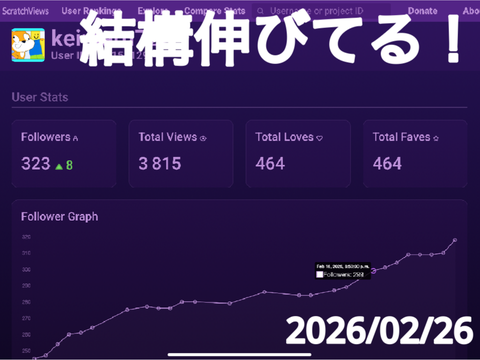Click the star icon beside Total Faves

(x=436, y=138)
